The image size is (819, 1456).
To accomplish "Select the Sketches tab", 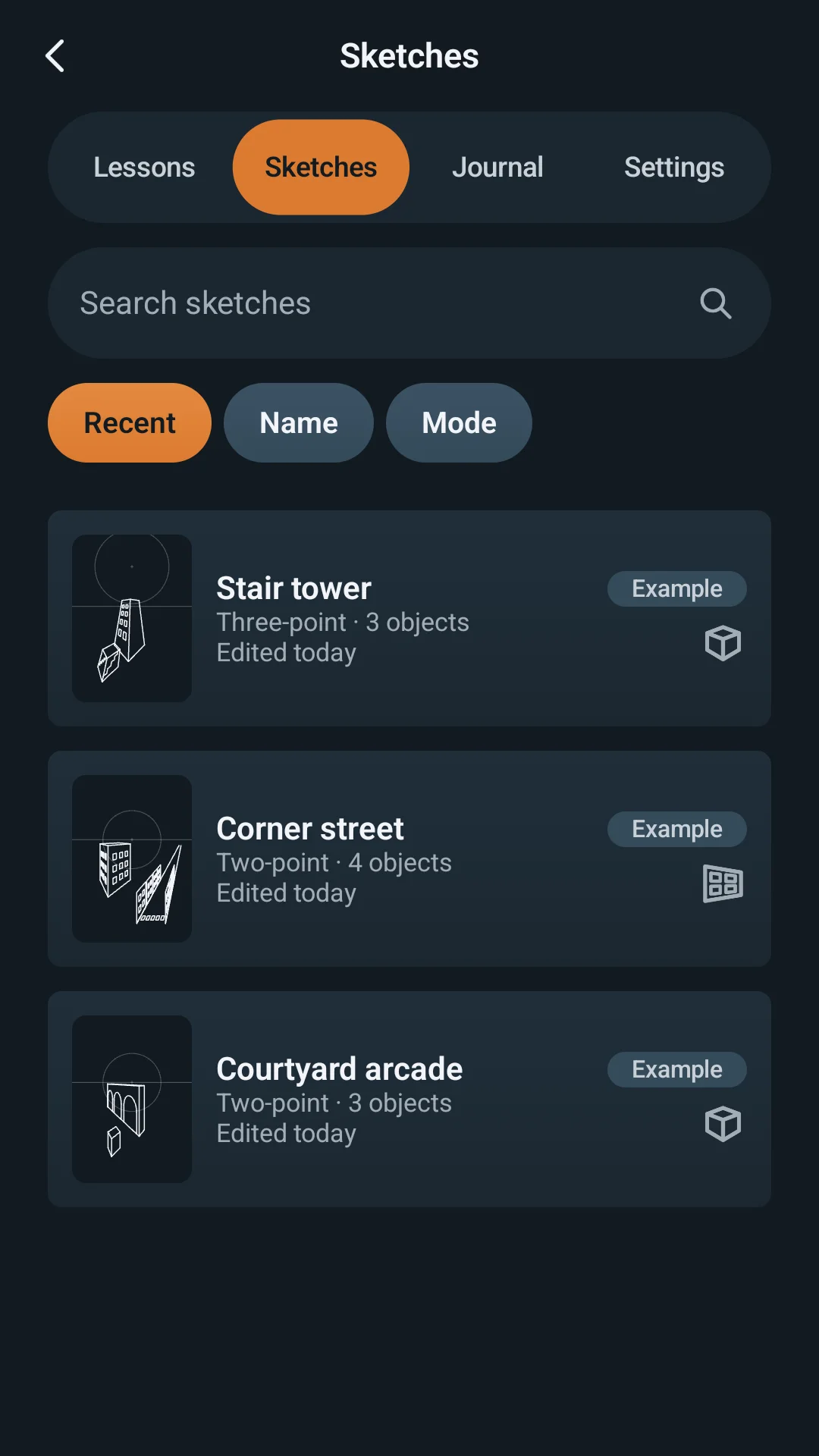I will [x=321, y=167].
